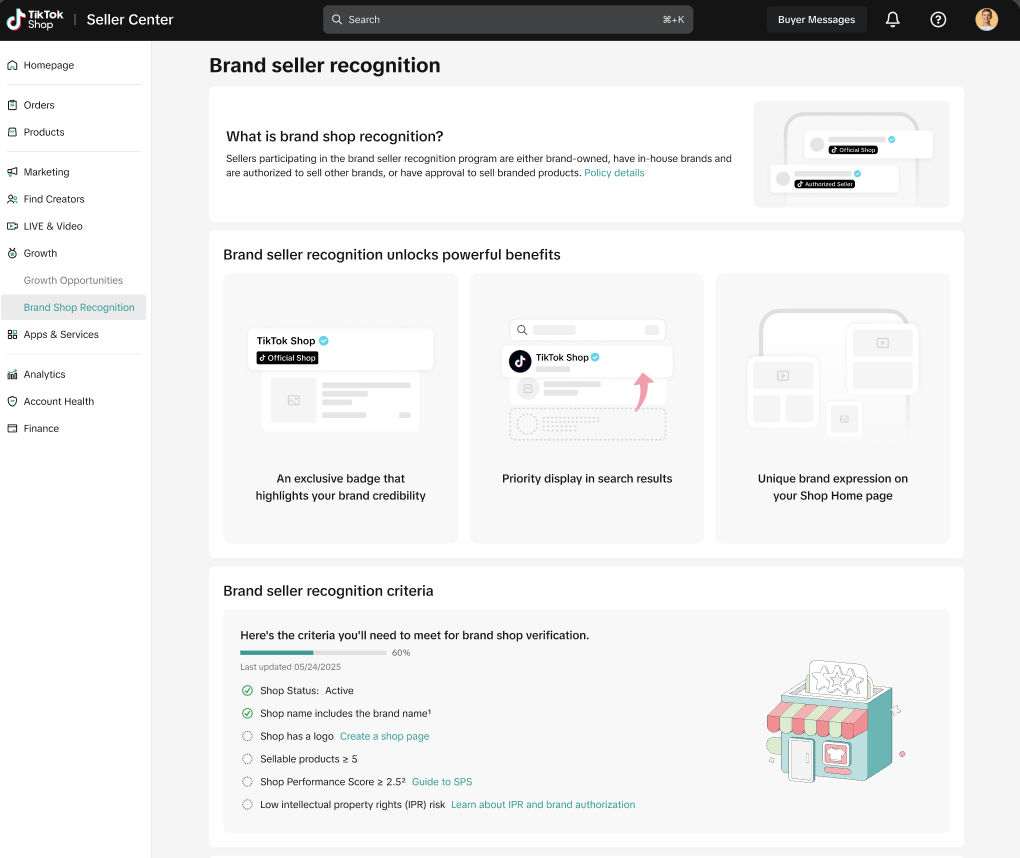Click the Homepage house icon in sidebar

point(12,66)
